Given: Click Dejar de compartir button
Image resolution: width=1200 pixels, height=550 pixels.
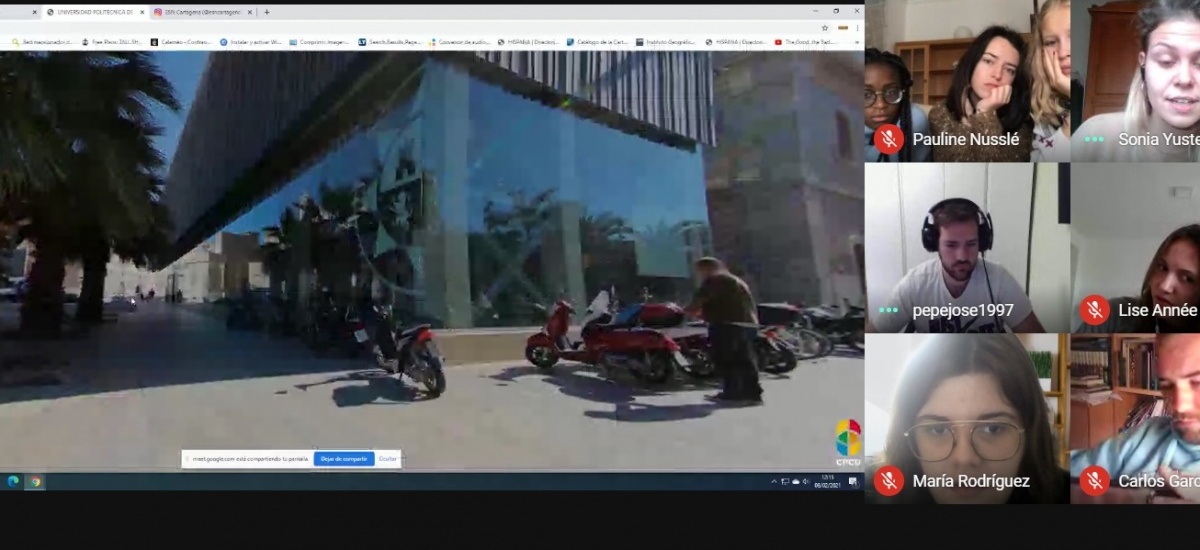Looking at the screenshot, I should (x=344, y=459).
